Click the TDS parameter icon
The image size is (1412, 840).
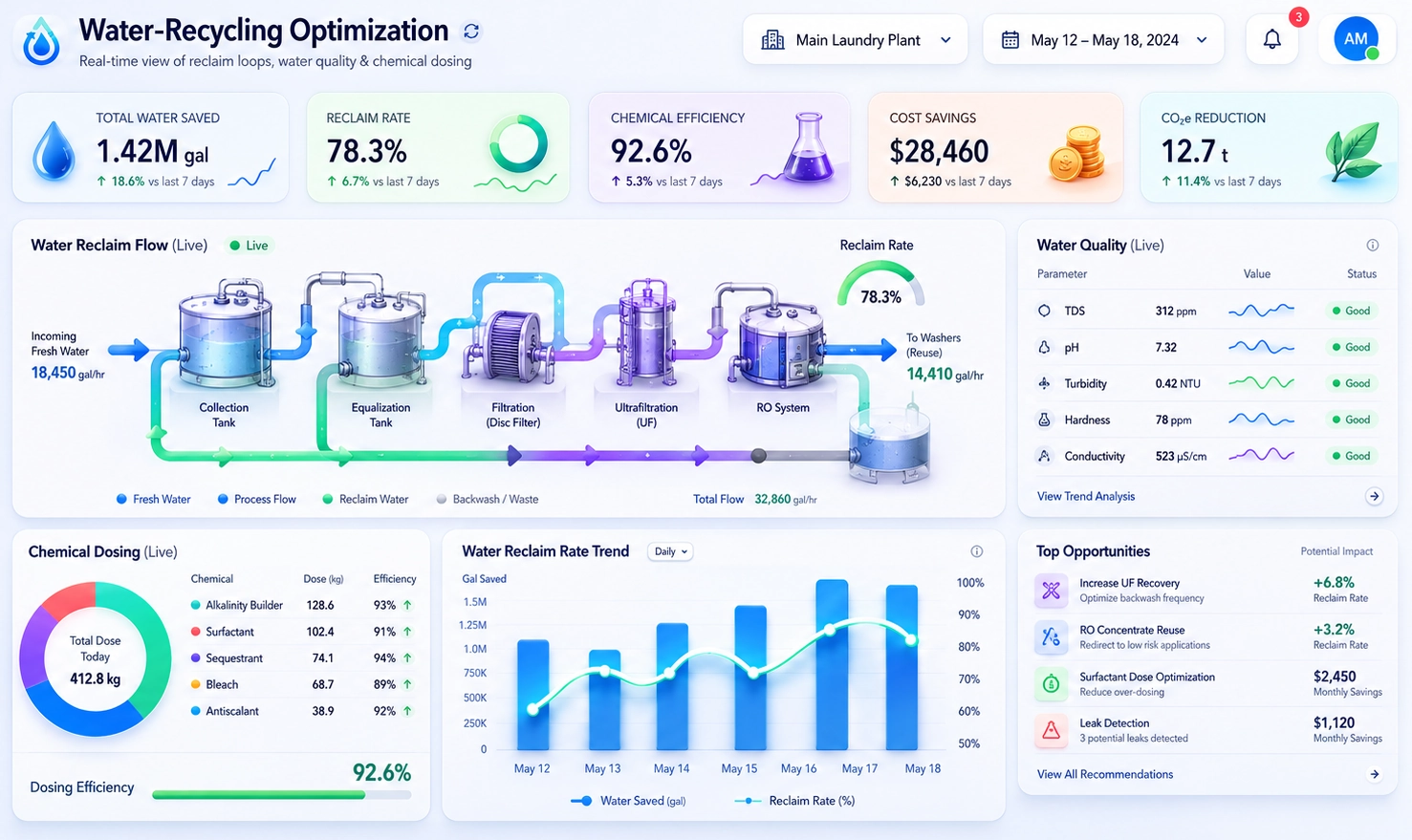click(1044, 311)
